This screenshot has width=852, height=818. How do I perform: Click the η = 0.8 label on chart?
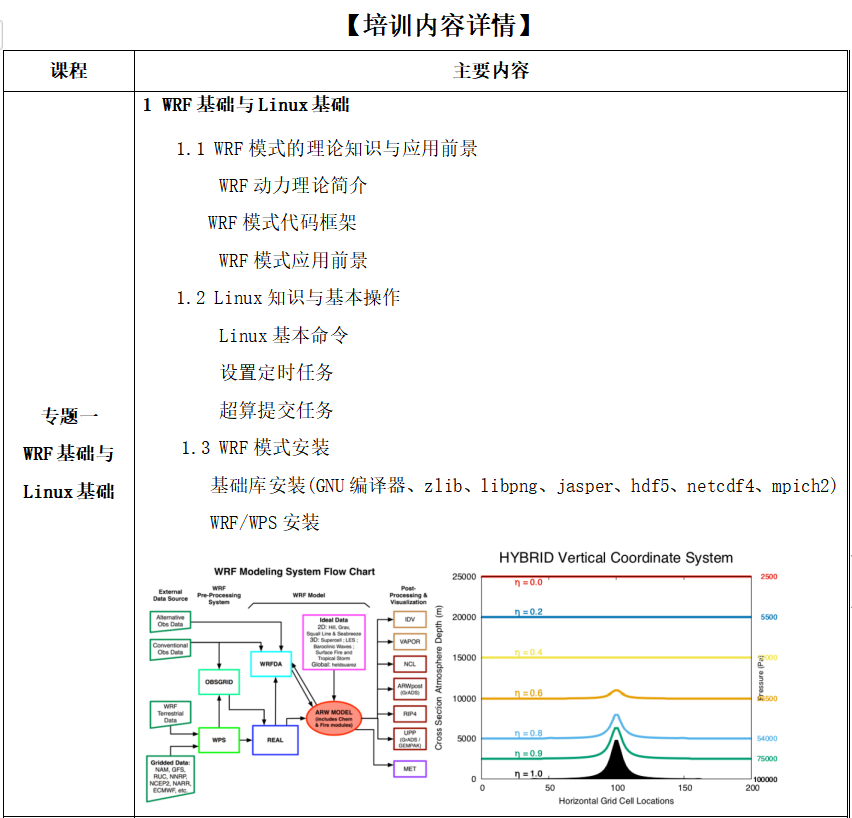(528, 733)
